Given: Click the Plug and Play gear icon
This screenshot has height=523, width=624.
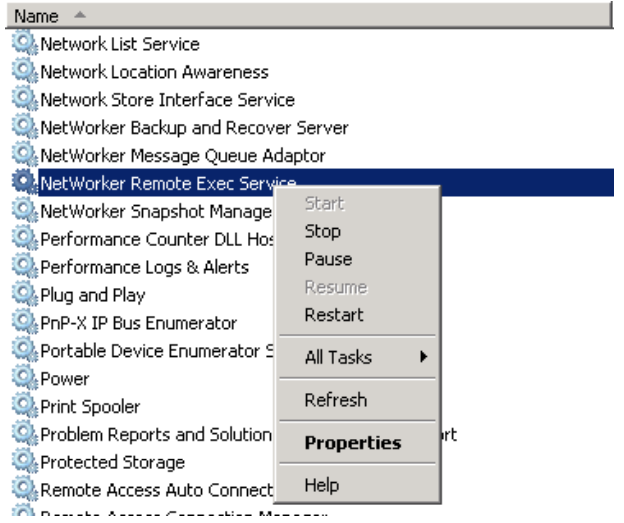Looking at the screenshot, I should coord(25,294).
